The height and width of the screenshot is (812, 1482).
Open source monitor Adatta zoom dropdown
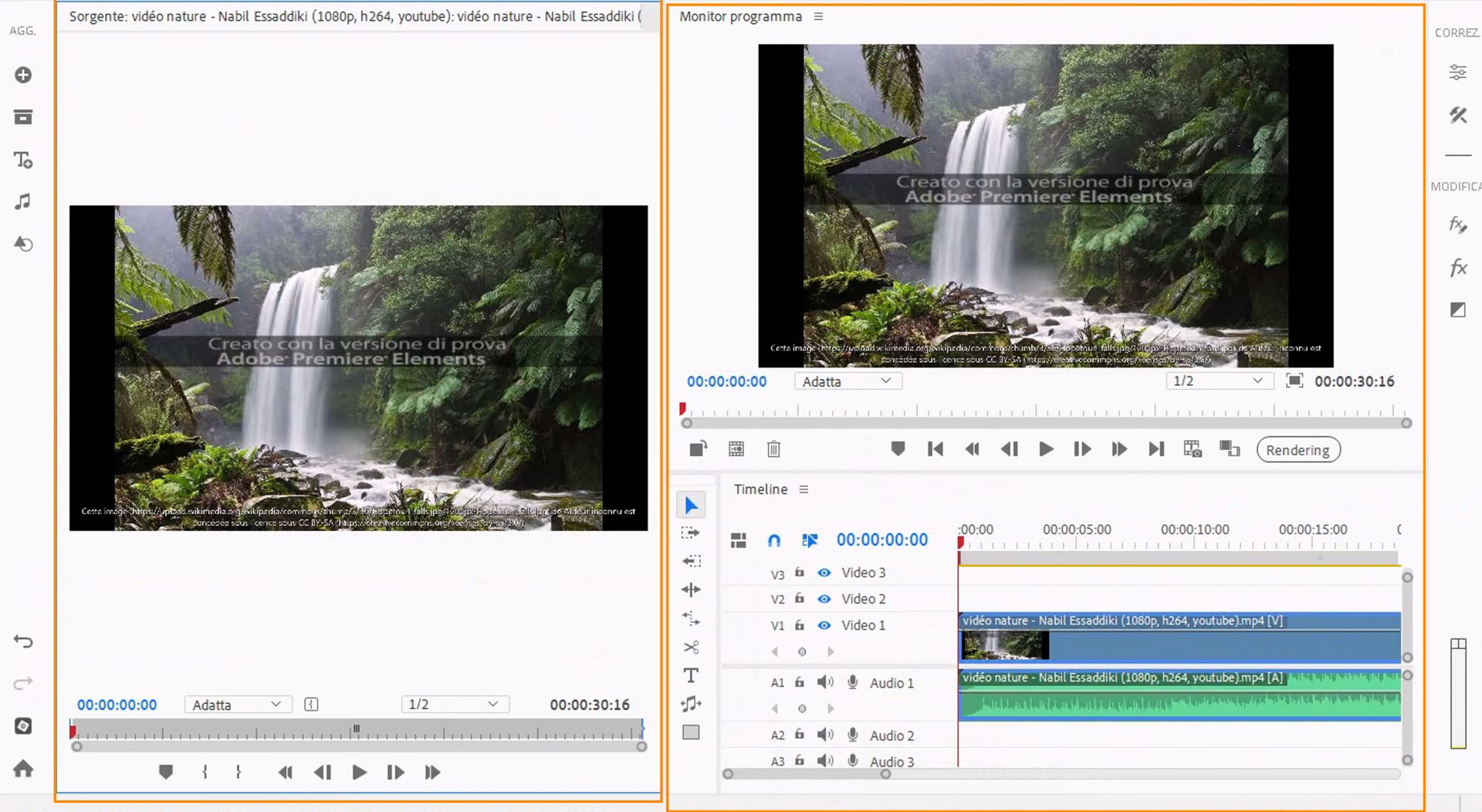(x=238, y=705)
